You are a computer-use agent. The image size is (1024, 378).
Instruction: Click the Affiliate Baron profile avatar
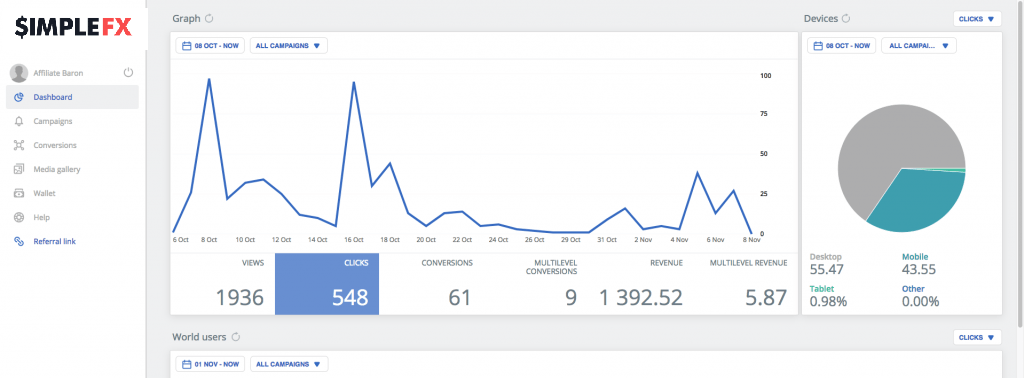(19, 73)
